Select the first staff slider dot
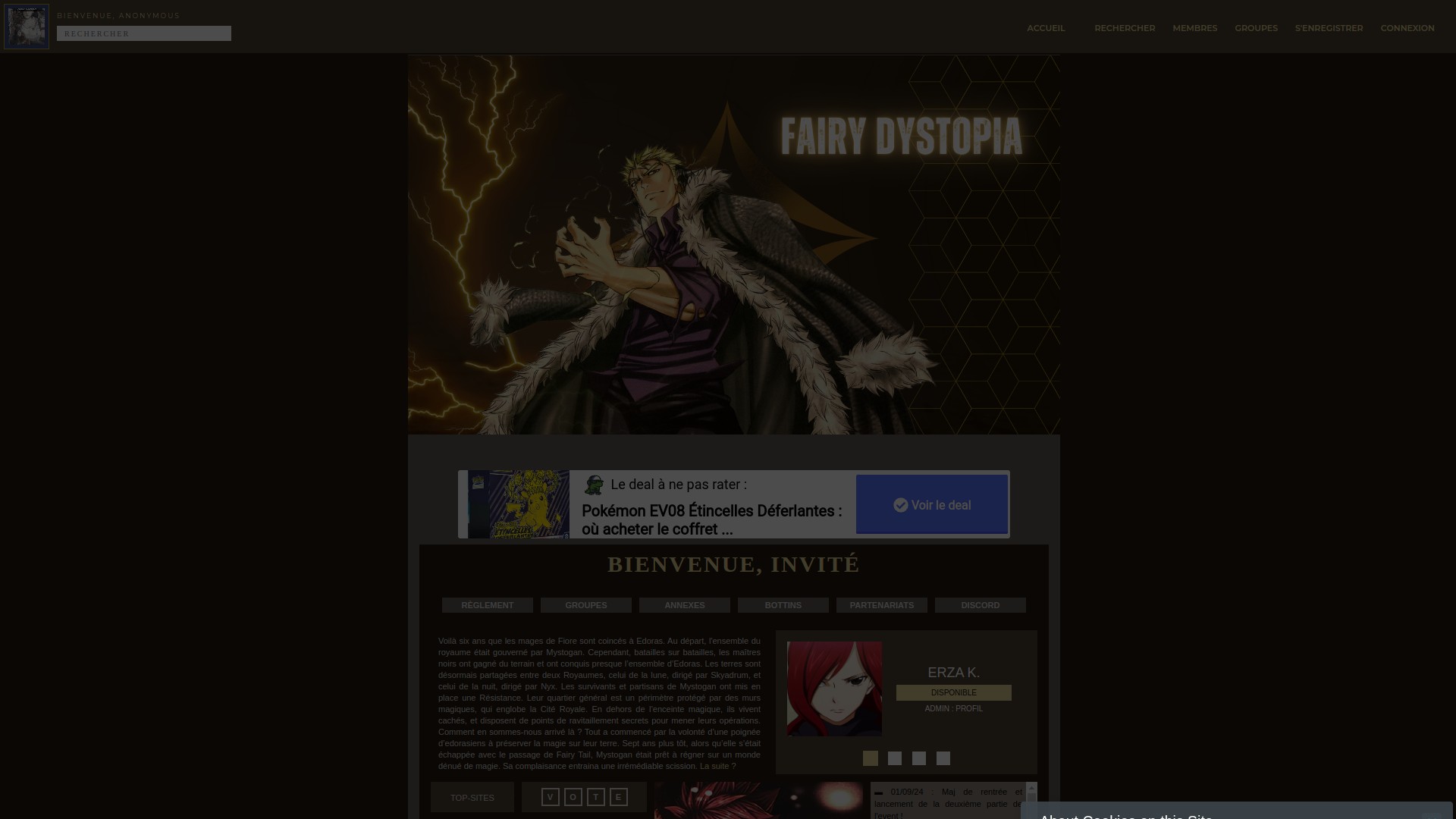Image resolution: width=1456 pixels, height=819 pixels. 871,758
